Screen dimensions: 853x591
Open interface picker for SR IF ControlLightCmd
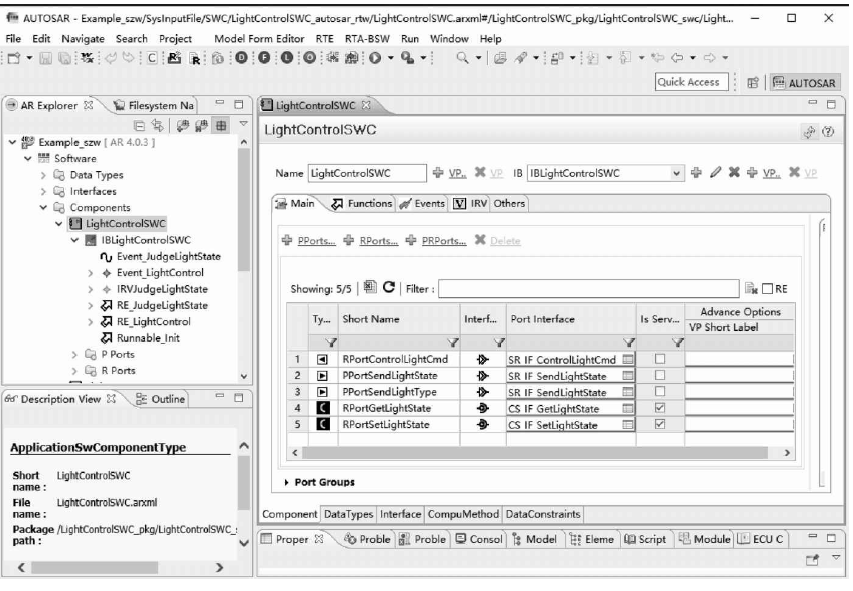click(628, 358)
